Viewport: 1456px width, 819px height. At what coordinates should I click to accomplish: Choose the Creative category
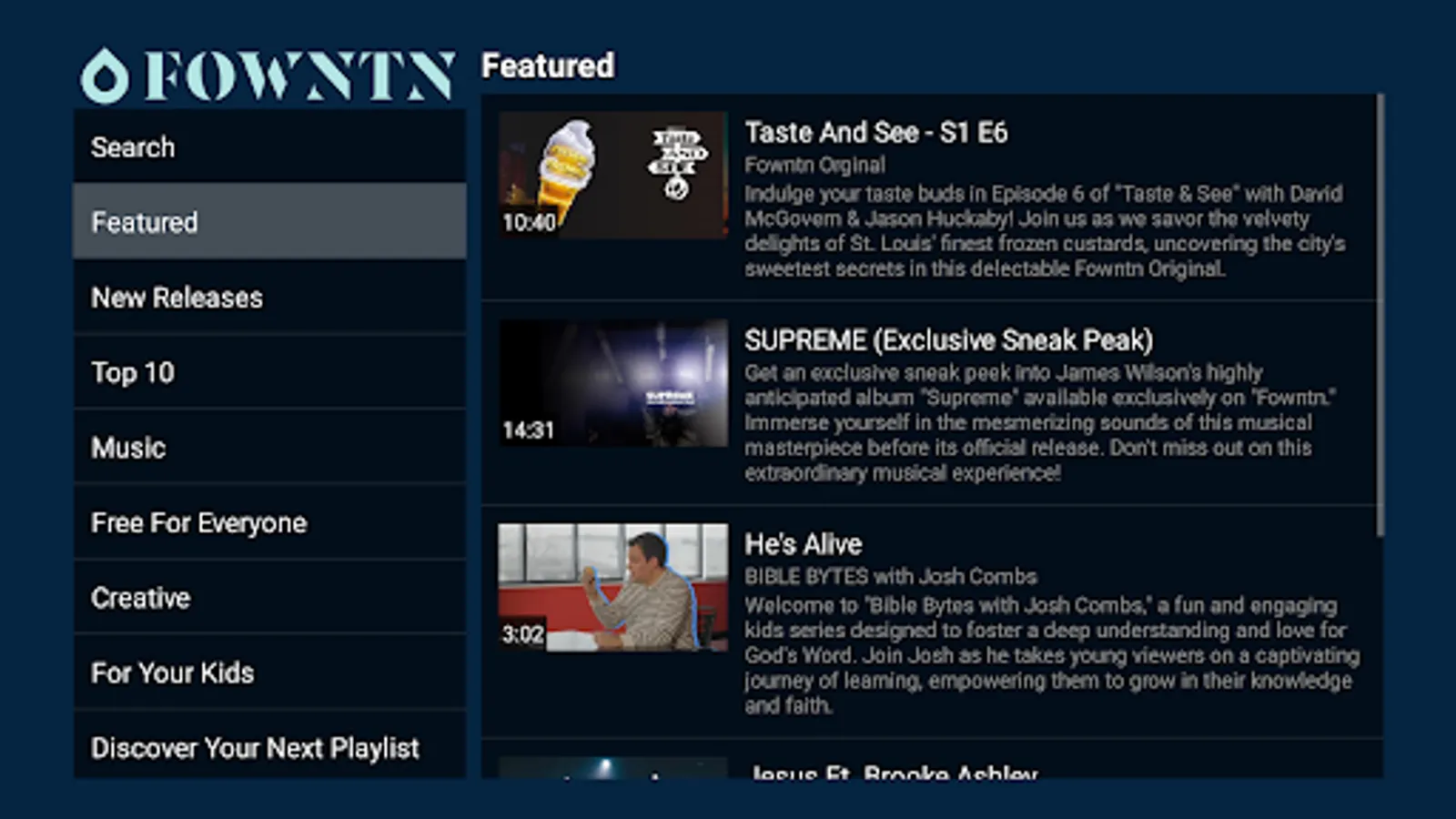tap(269, 597)
